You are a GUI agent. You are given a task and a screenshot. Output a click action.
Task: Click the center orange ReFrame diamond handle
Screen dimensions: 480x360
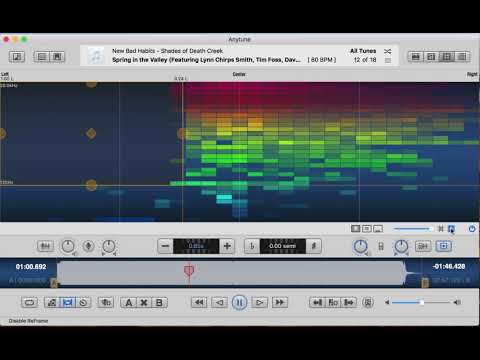coord(91,133)
